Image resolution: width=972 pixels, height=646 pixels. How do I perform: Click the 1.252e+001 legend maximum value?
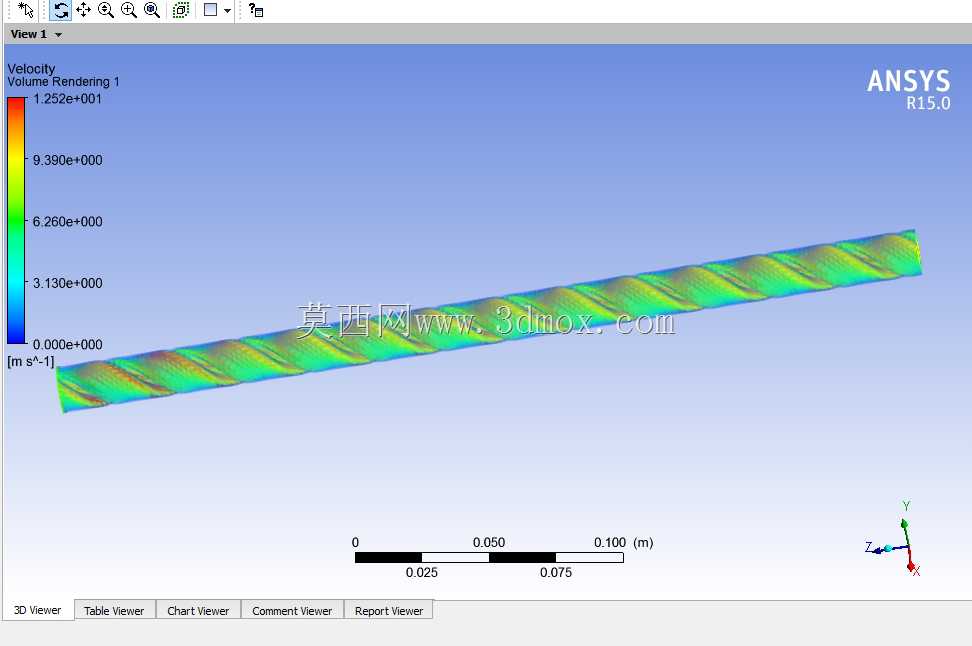68,99
